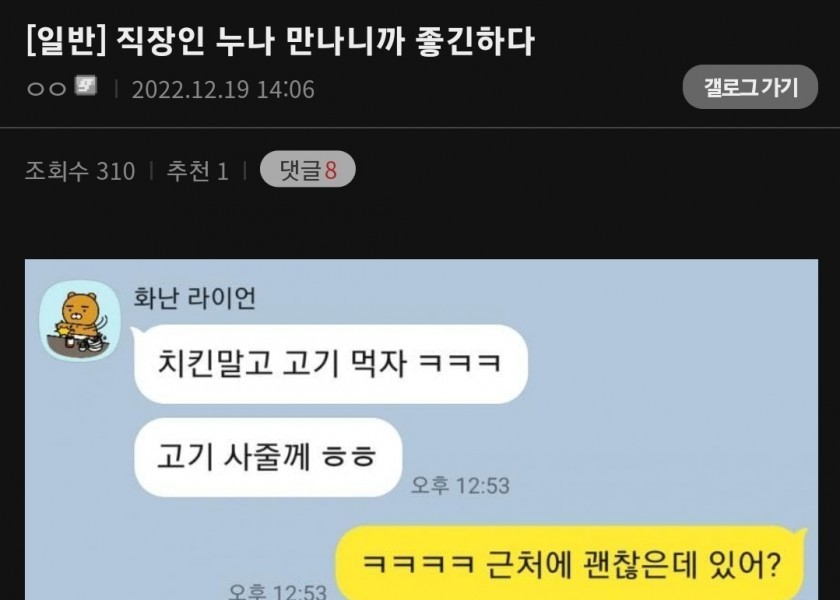The image size is (840, 600).
Task: Click the Ryan profile avatar
Action: pyautogui.click(x=80, y=321)
